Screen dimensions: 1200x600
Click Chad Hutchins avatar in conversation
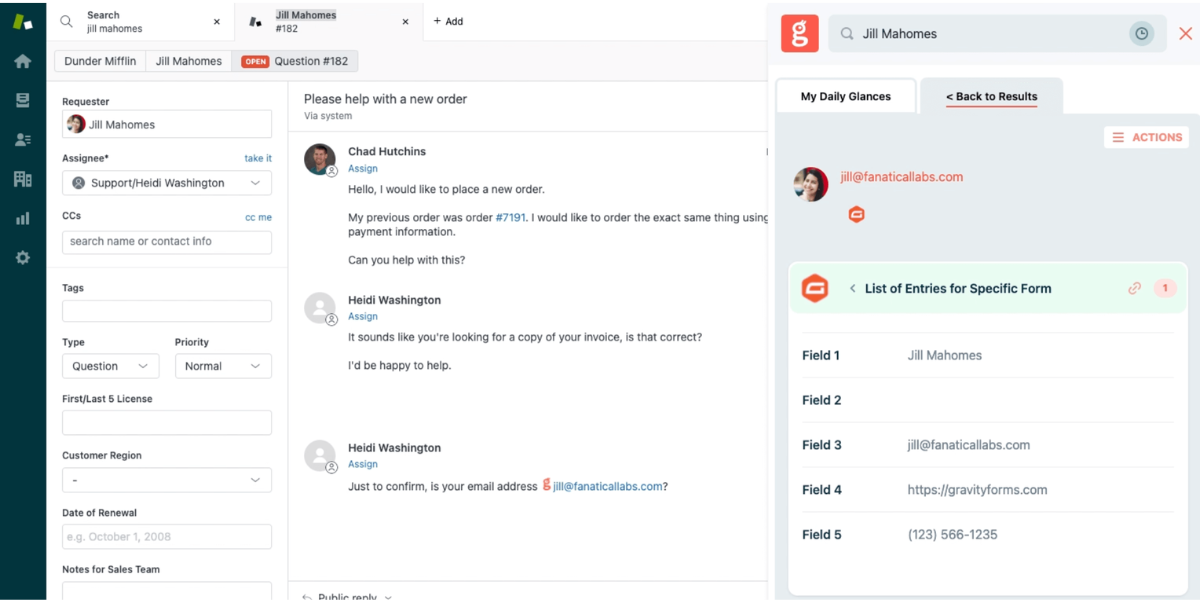(319, 159)
